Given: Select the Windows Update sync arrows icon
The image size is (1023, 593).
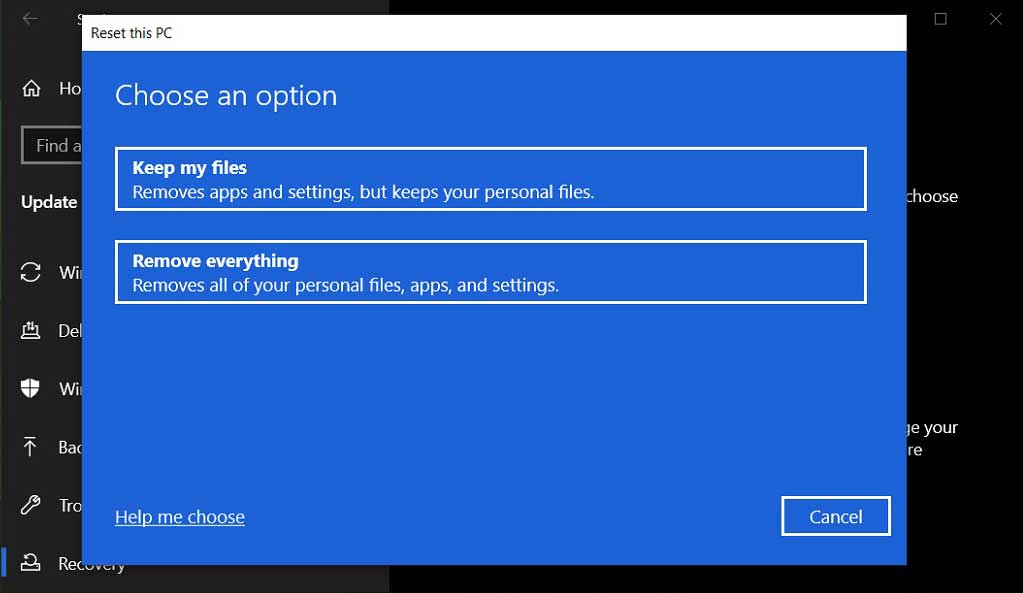Looking at the screenshot, I should point(31,272).
